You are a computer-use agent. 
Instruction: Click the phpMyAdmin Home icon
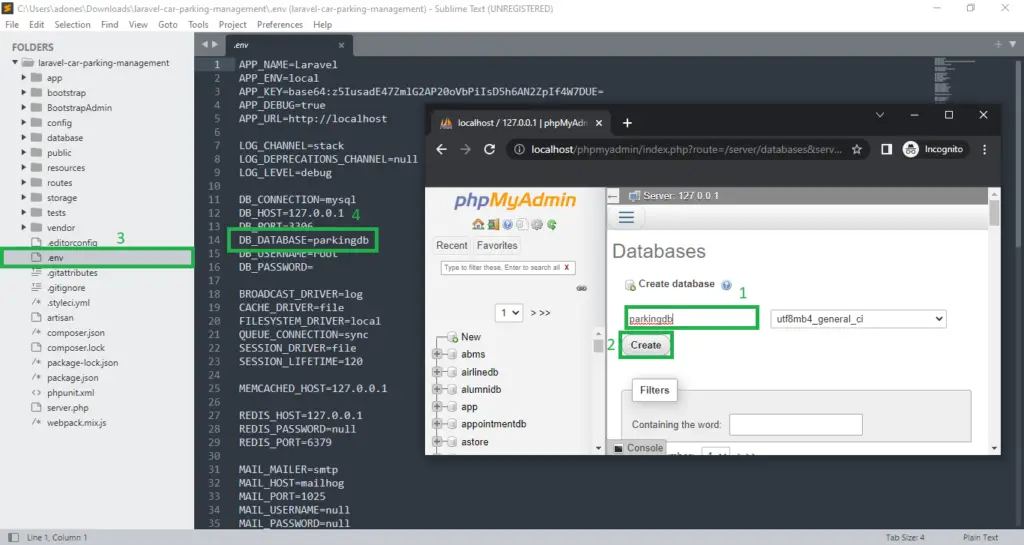[479, 224]
